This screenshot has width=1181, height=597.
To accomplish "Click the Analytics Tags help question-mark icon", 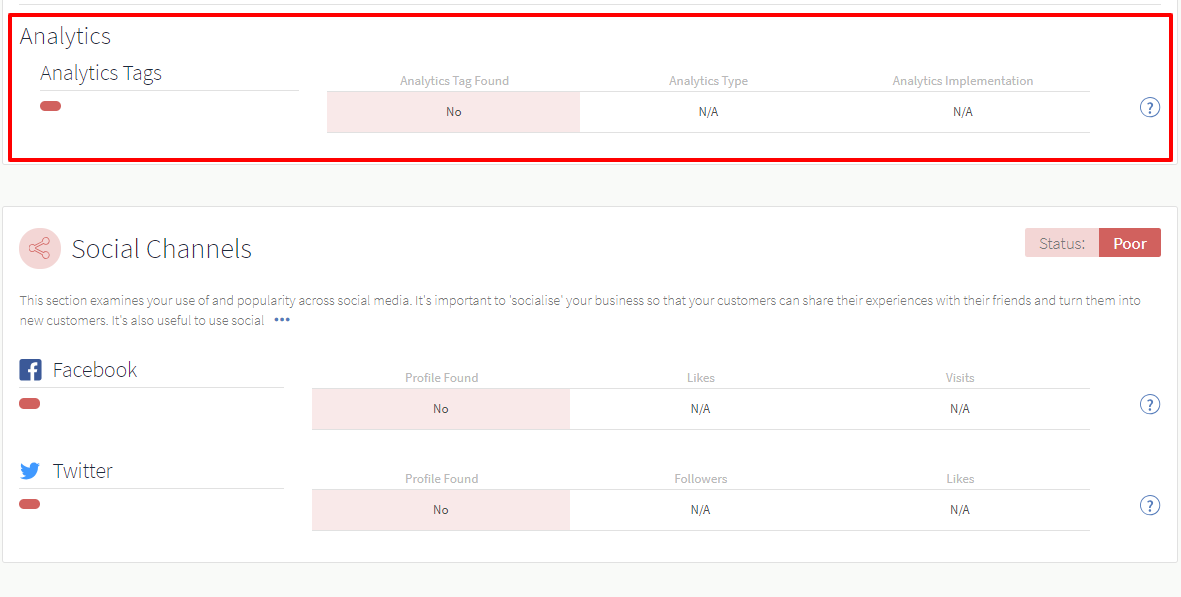I will (1149, 108).
